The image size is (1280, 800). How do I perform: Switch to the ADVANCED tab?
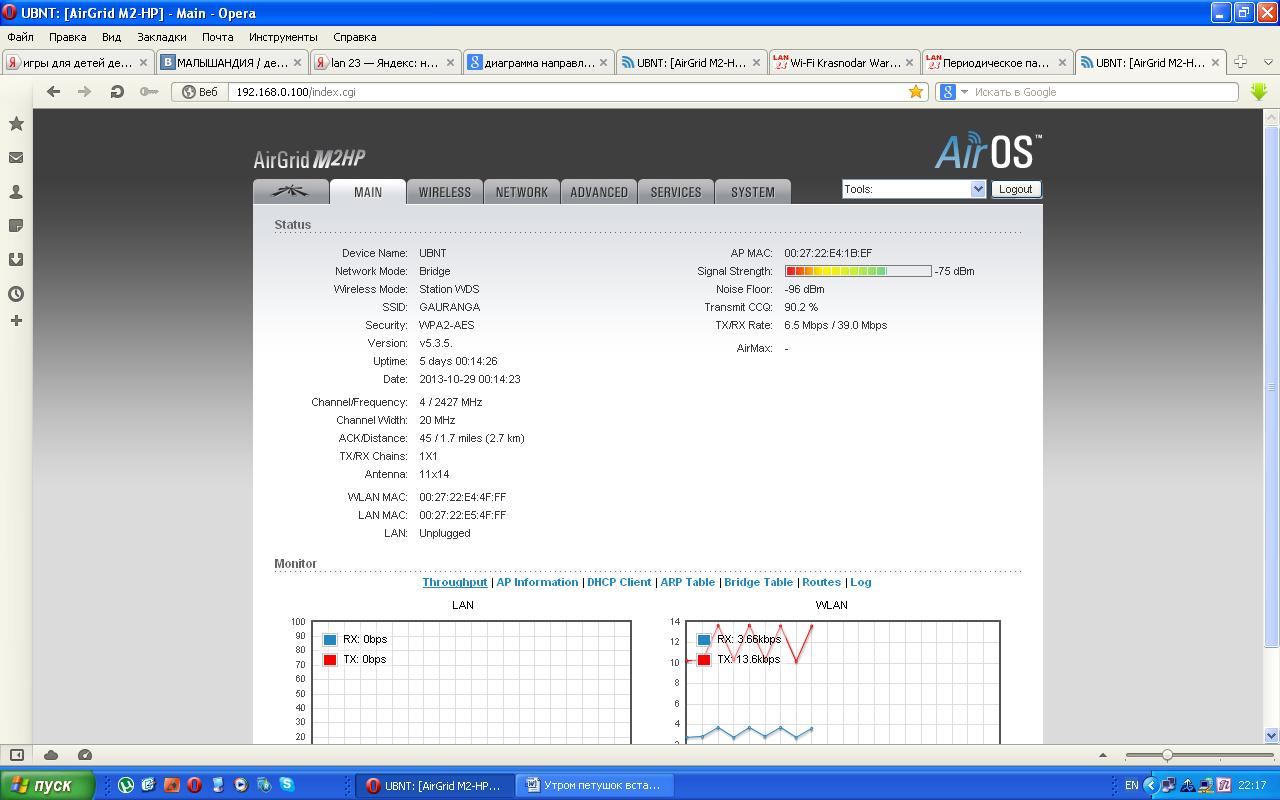click(599, 192)
